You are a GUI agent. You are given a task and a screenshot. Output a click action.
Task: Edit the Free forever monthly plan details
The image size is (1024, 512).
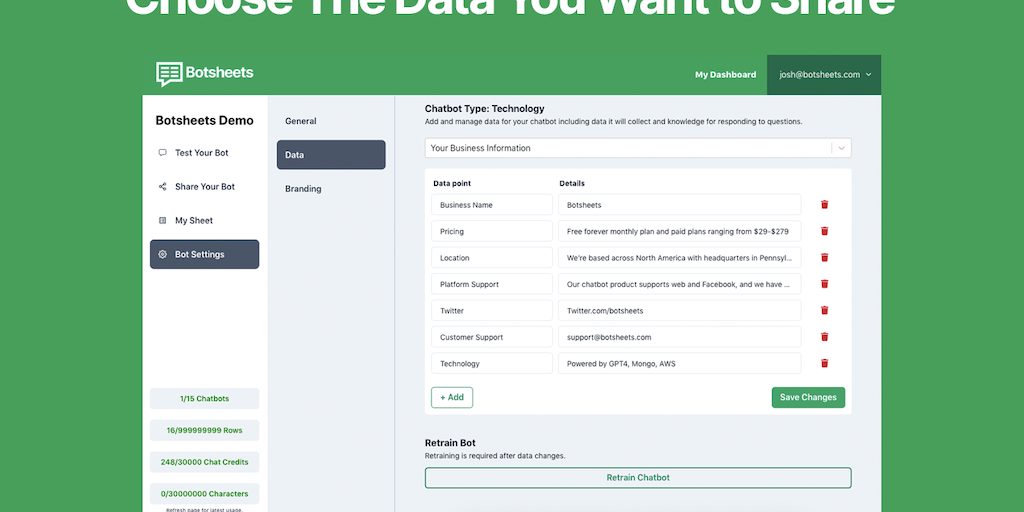pyautogui.click(x=679, y=231)
